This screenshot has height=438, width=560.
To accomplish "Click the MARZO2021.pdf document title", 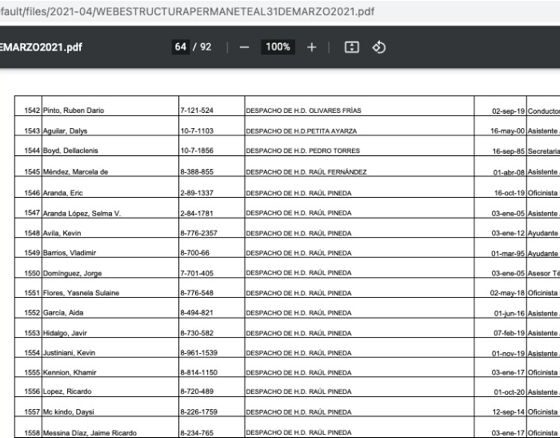I will 41,47.
